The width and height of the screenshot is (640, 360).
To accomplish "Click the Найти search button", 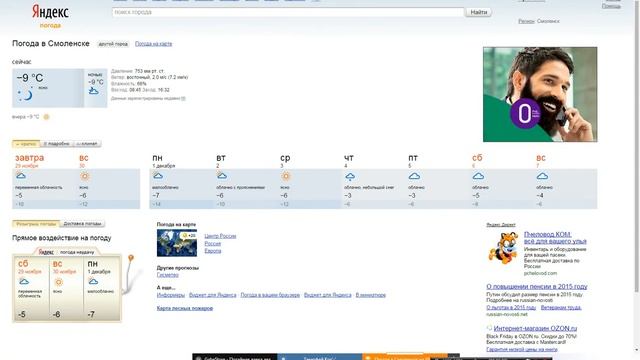I will click(478, 12).
